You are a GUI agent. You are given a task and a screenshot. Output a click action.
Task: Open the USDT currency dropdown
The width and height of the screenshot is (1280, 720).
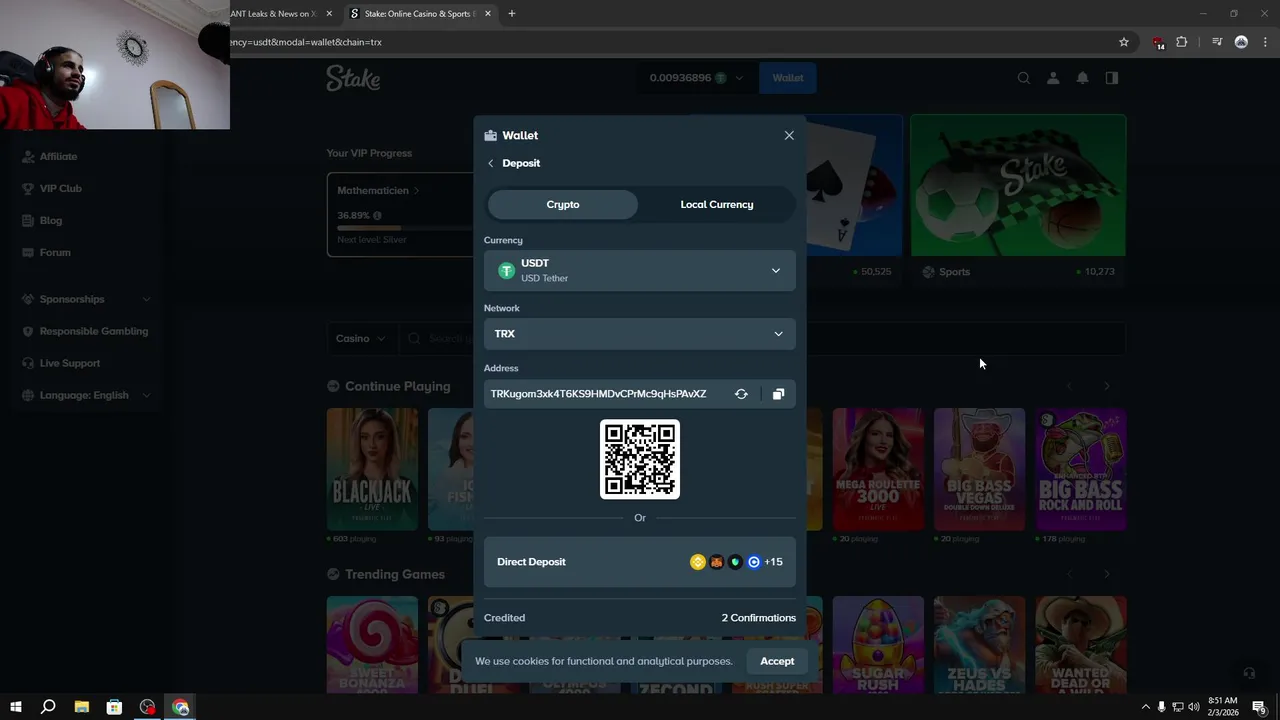(640, 270)
